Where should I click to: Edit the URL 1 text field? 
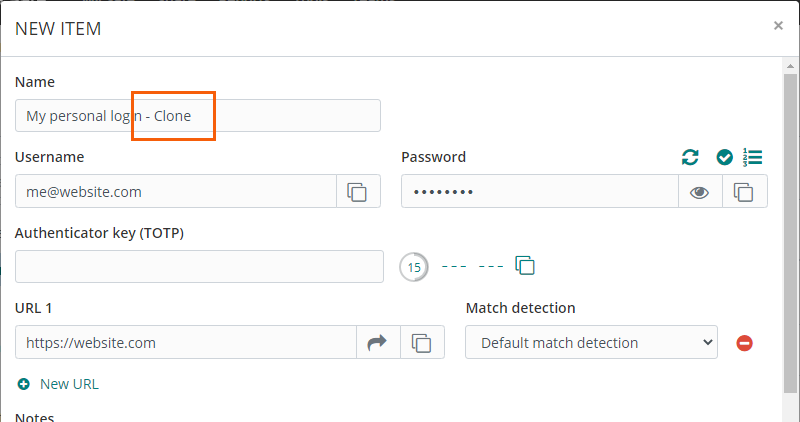[186, 343]
